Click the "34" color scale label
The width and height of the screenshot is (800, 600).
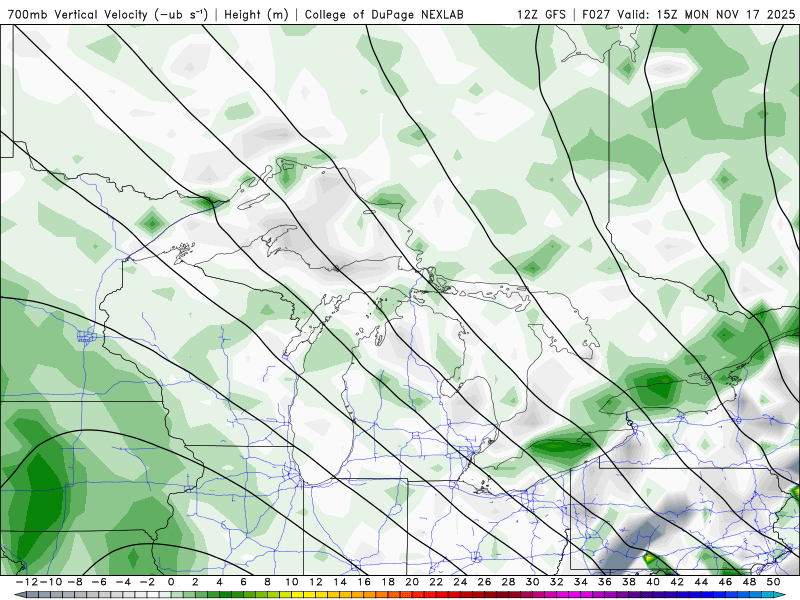(x=581, y=582)
